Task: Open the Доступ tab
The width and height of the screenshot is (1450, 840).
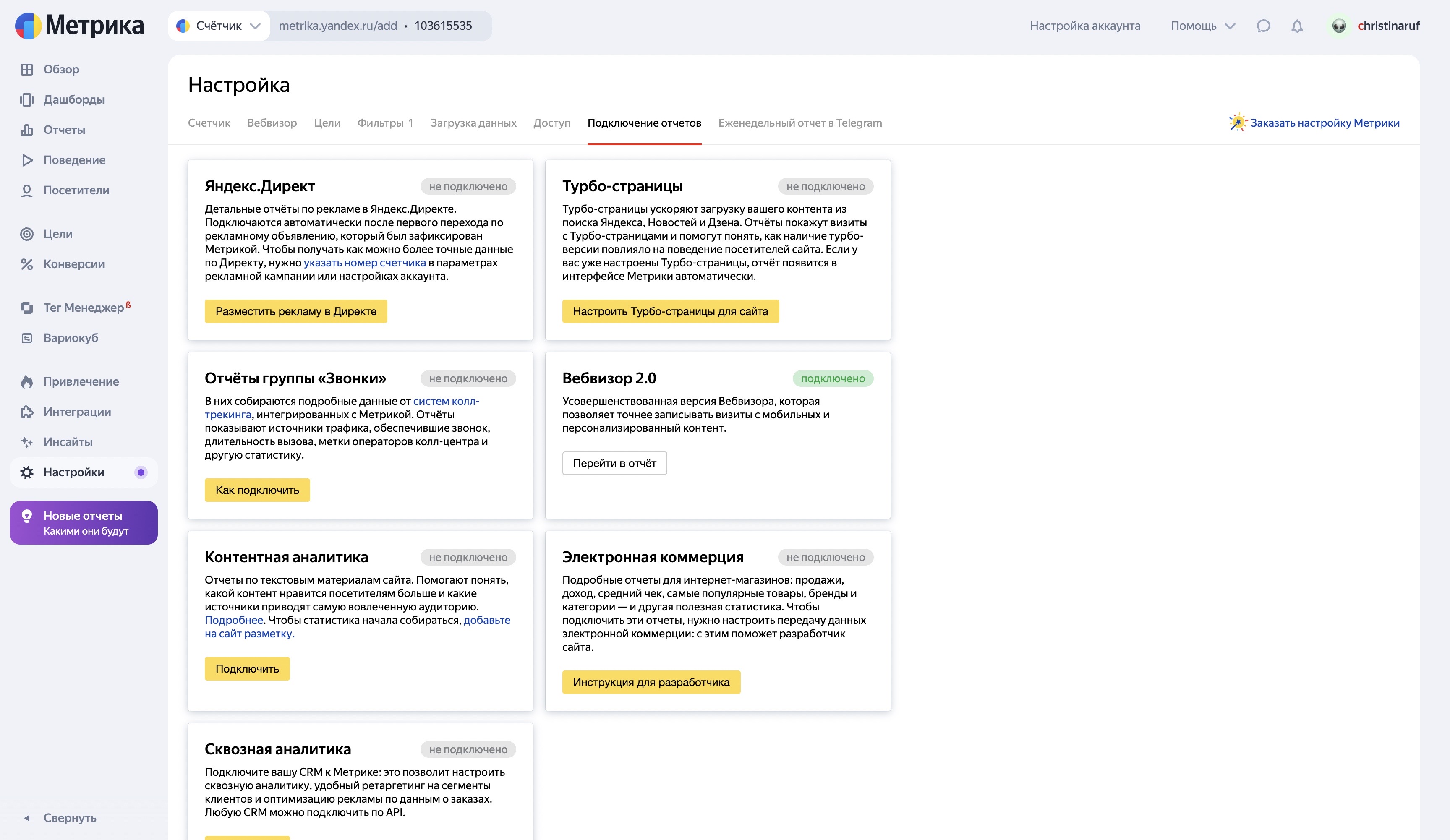Action: coord(551,123)
